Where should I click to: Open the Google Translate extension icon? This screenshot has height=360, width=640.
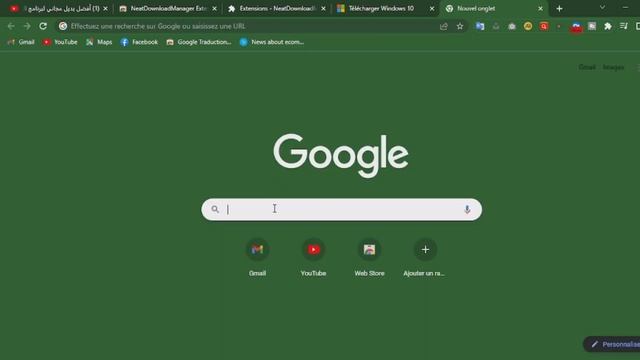click(480, 27)
